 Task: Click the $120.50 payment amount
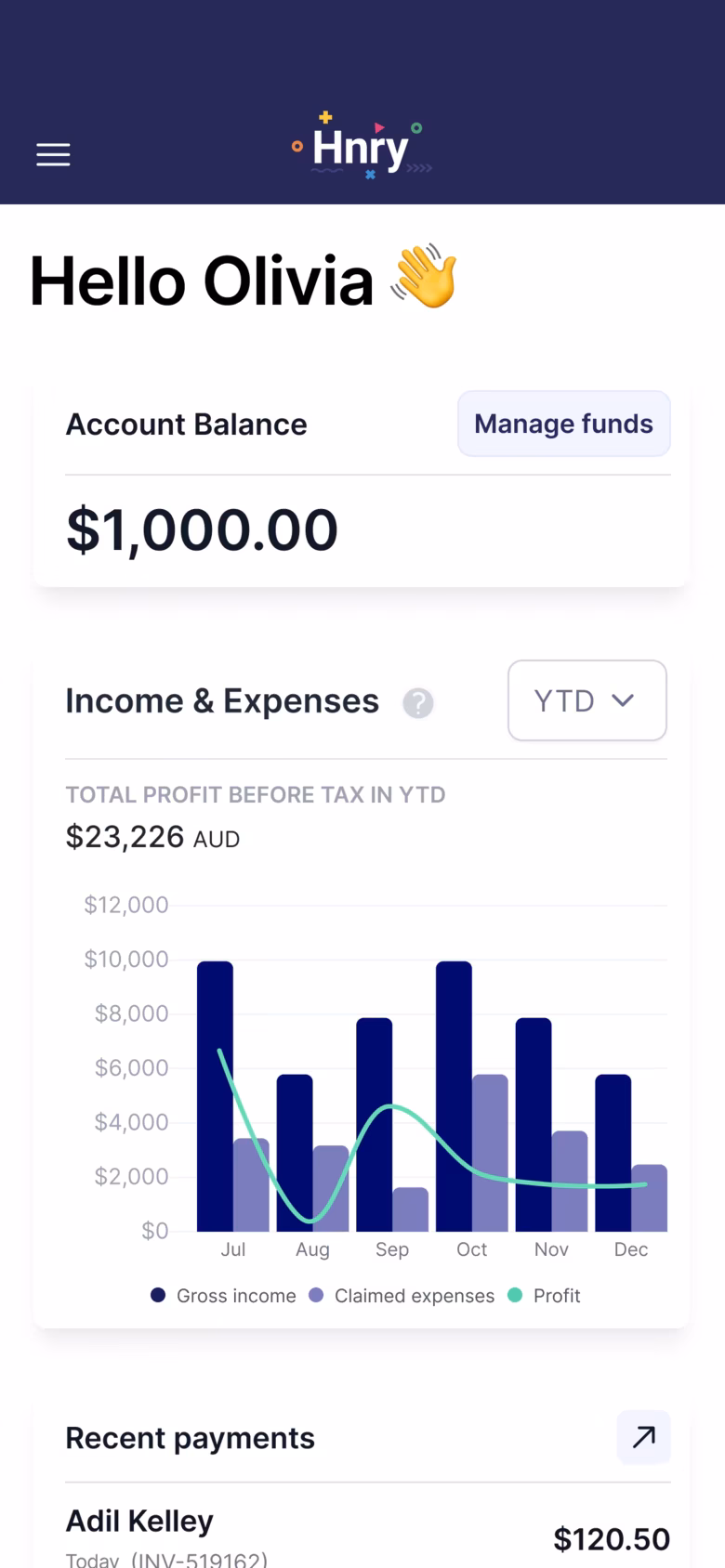[x=612, y=1539]
